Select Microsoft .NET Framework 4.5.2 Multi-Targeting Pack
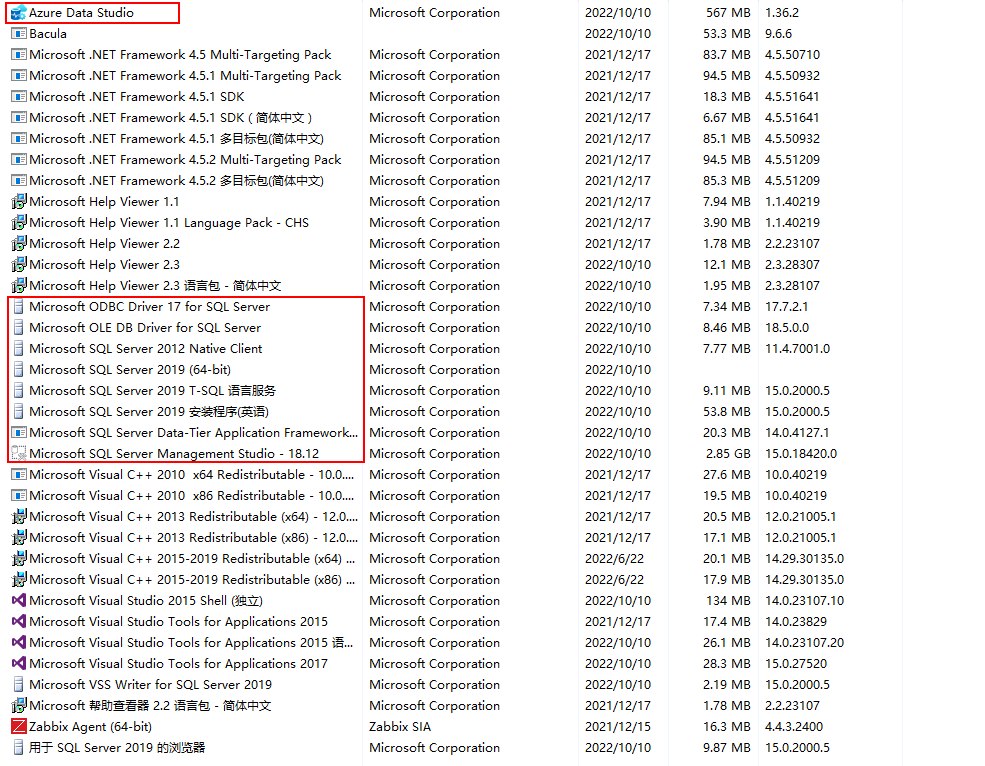The height and width of the screenshot is (766, 985). coord(185,160)
